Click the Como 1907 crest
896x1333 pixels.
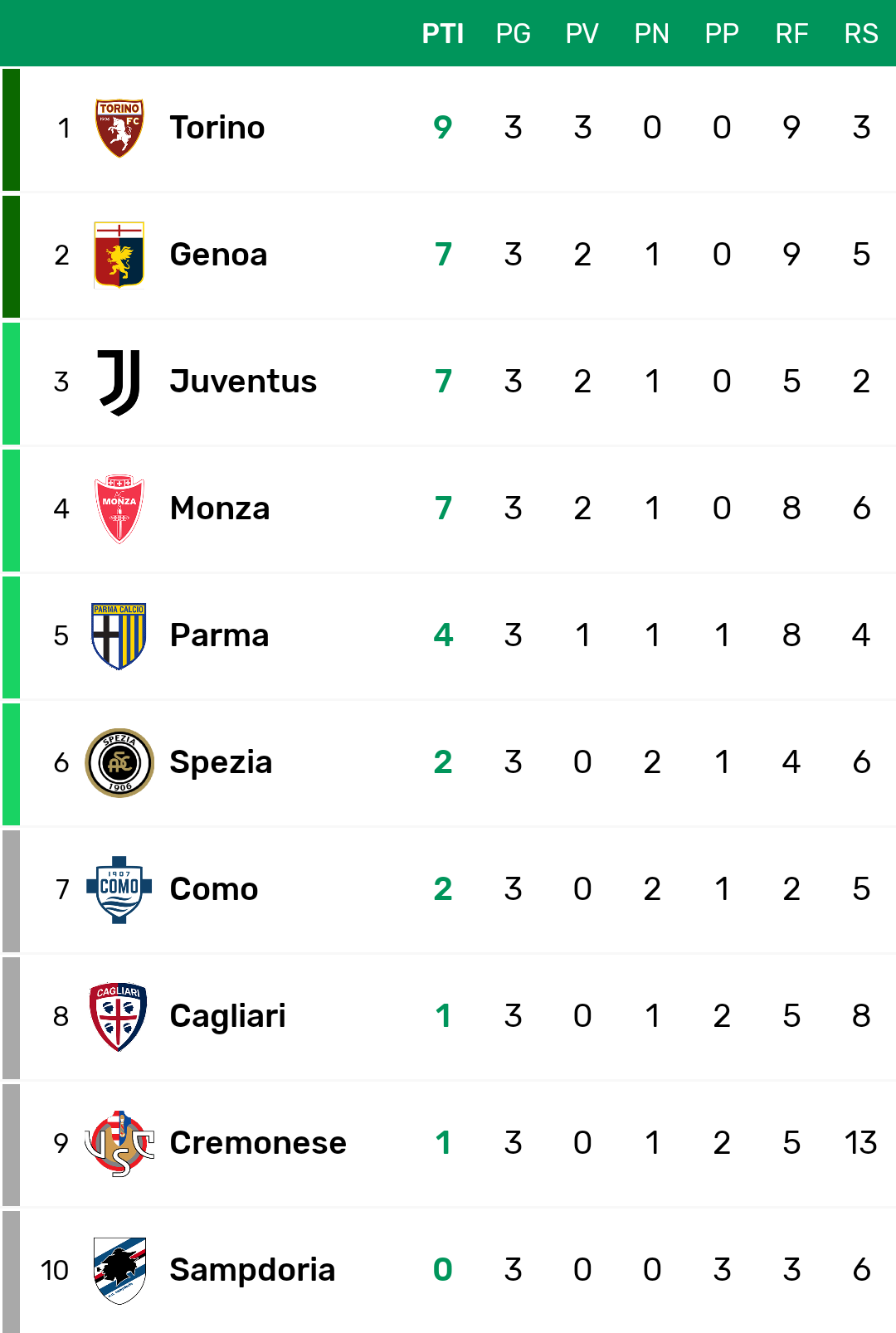(119, 889)
